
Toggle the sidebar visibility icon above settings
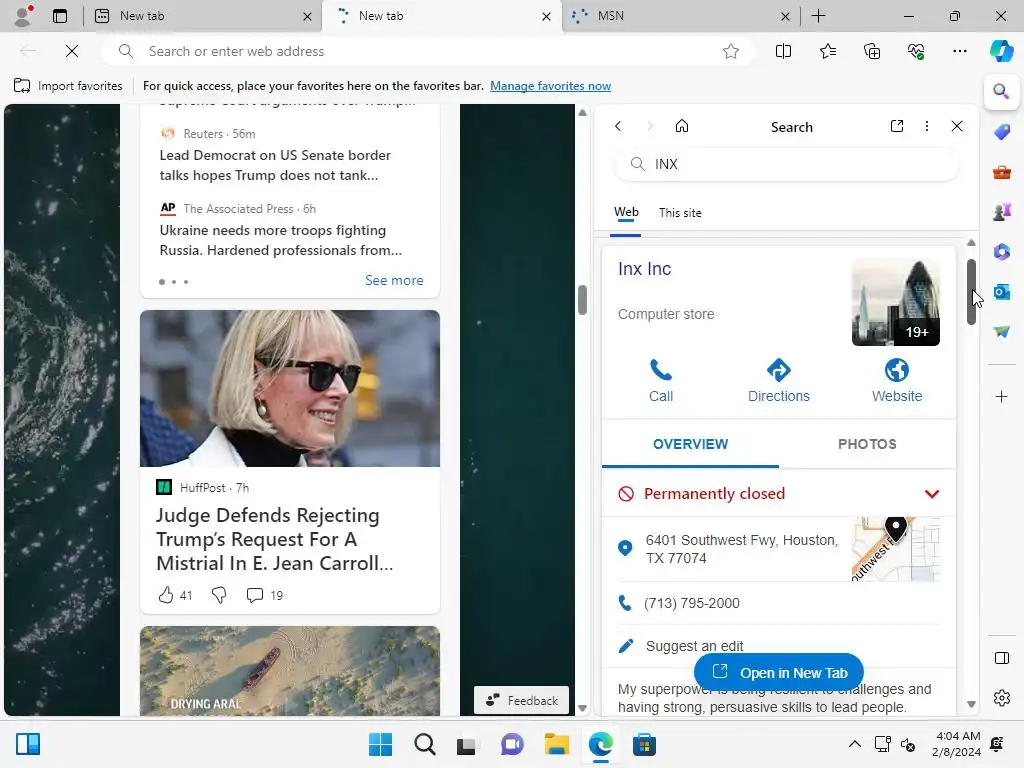pos(1001,658)
